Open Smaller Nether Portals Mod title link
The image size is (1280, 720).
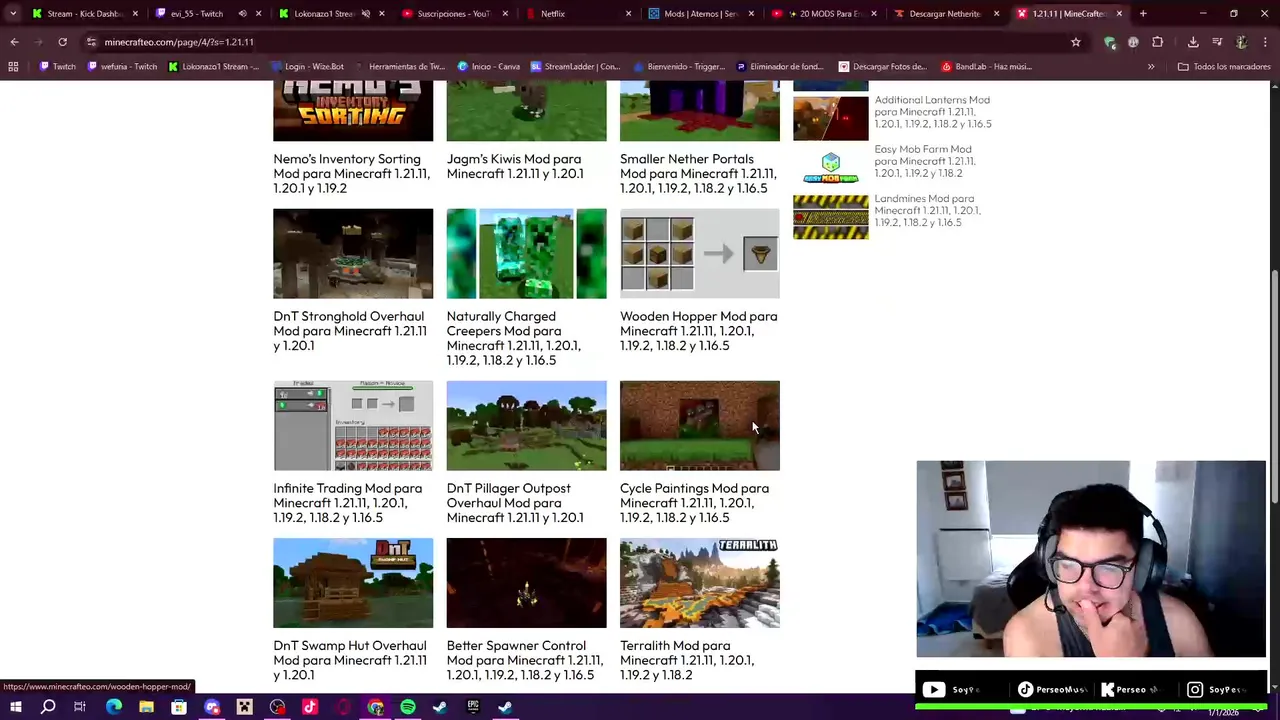[x=698, y=173]
